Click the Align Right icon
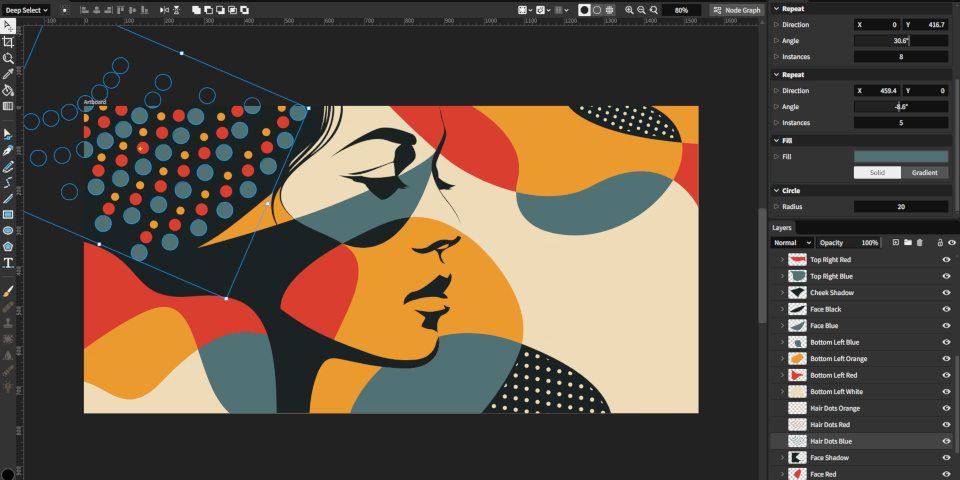The height and width of the screenshot is (480, 960). [107, 10]
